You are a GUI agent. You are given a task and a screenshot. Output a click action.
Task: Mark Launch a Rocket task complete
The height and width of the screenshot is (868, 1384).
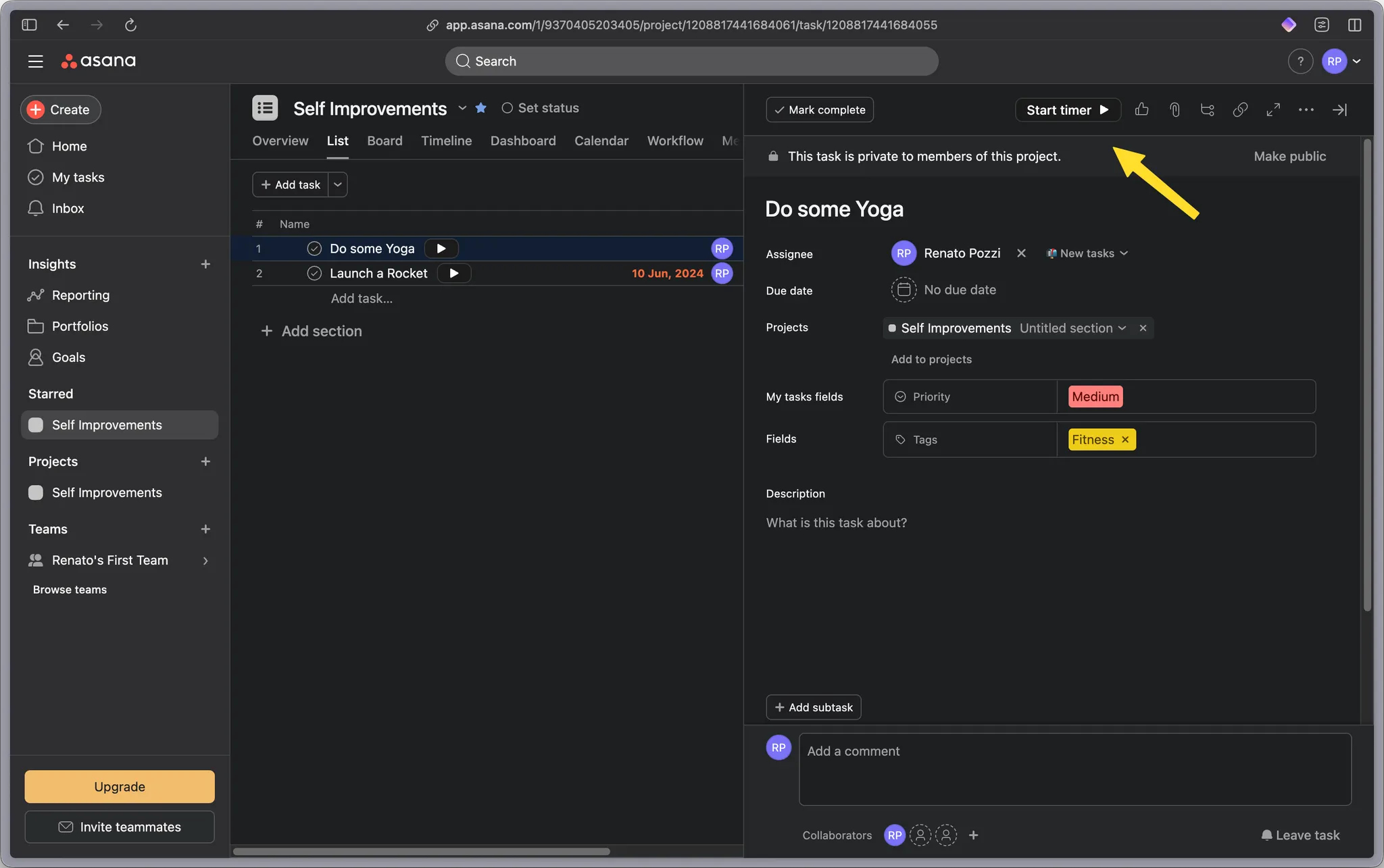point(314,274)
